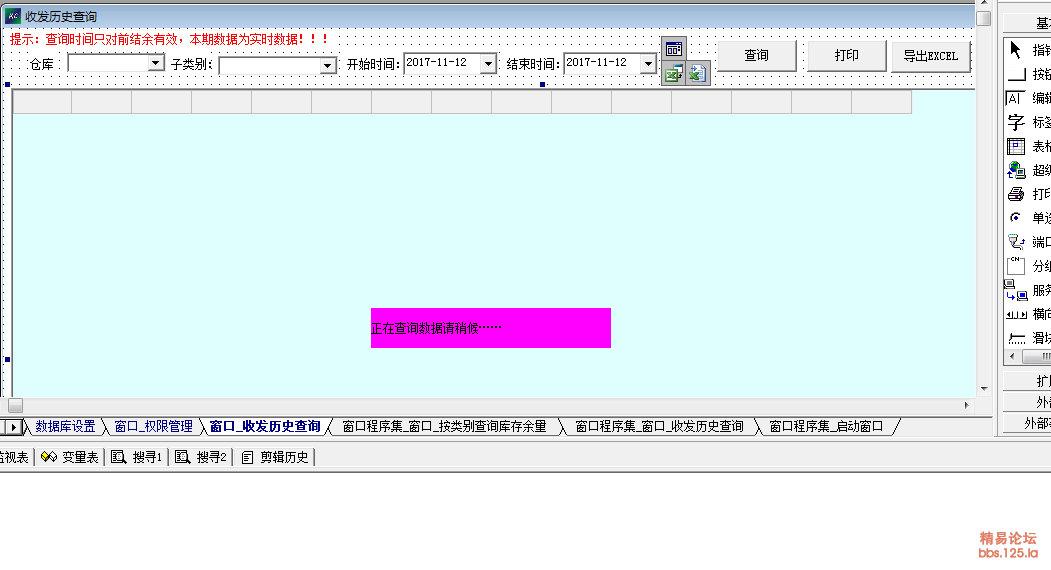Open the 数据库设置 tab
The width and height of the screenshot is (1051, 570).
[x=65, y=427]
